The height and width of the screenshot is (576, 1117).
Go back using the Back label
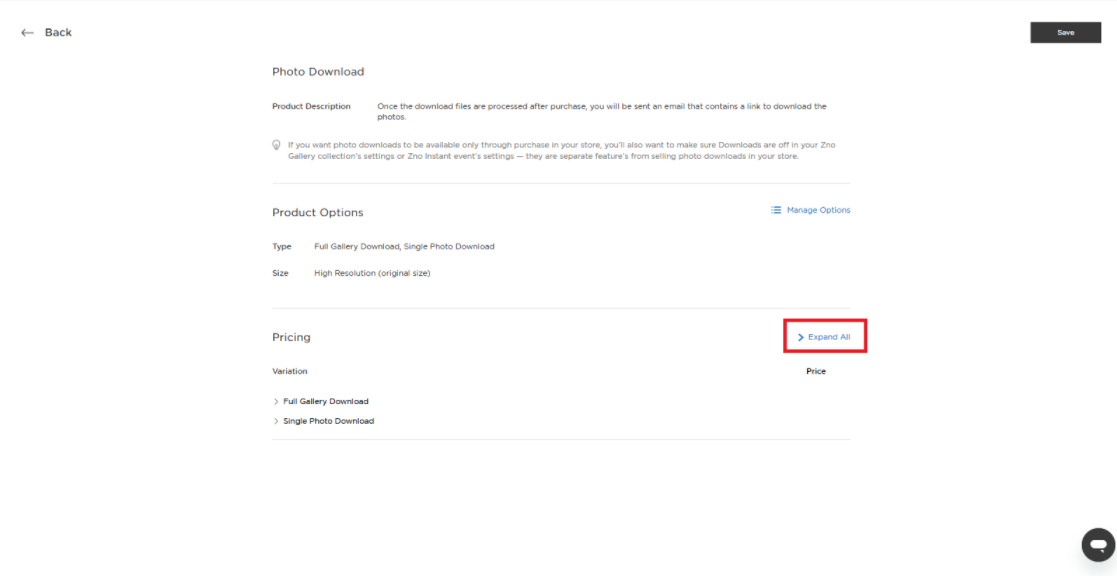58,33
